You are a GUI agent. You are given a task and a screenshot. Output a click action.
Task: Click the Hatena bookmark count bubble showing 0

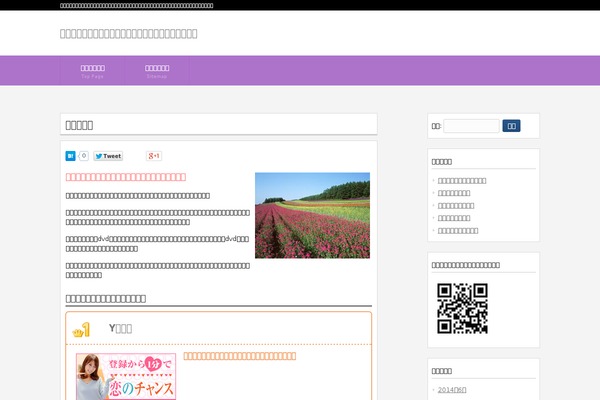click(x=83, y=156)
